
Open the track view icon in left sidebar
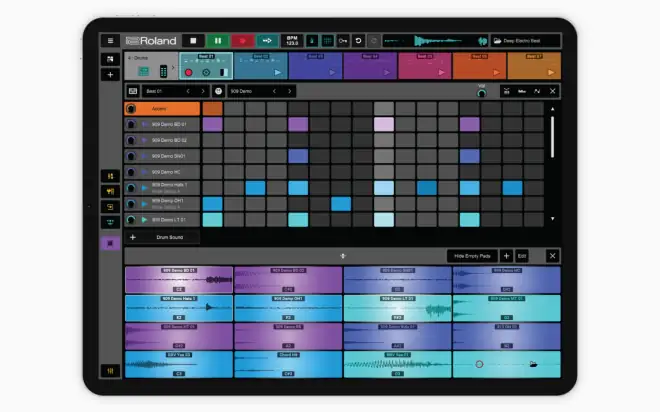click(110, 59)
